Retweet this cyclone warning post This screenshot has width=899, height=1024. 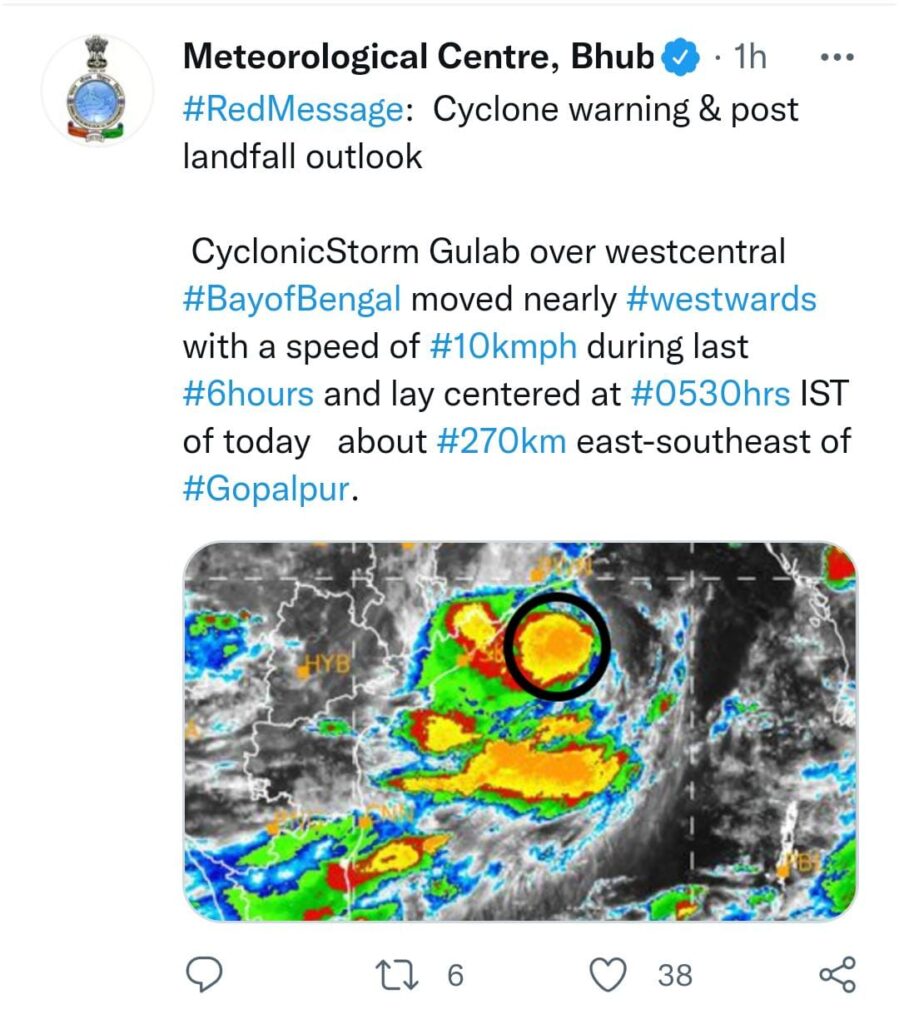point(398,974)
